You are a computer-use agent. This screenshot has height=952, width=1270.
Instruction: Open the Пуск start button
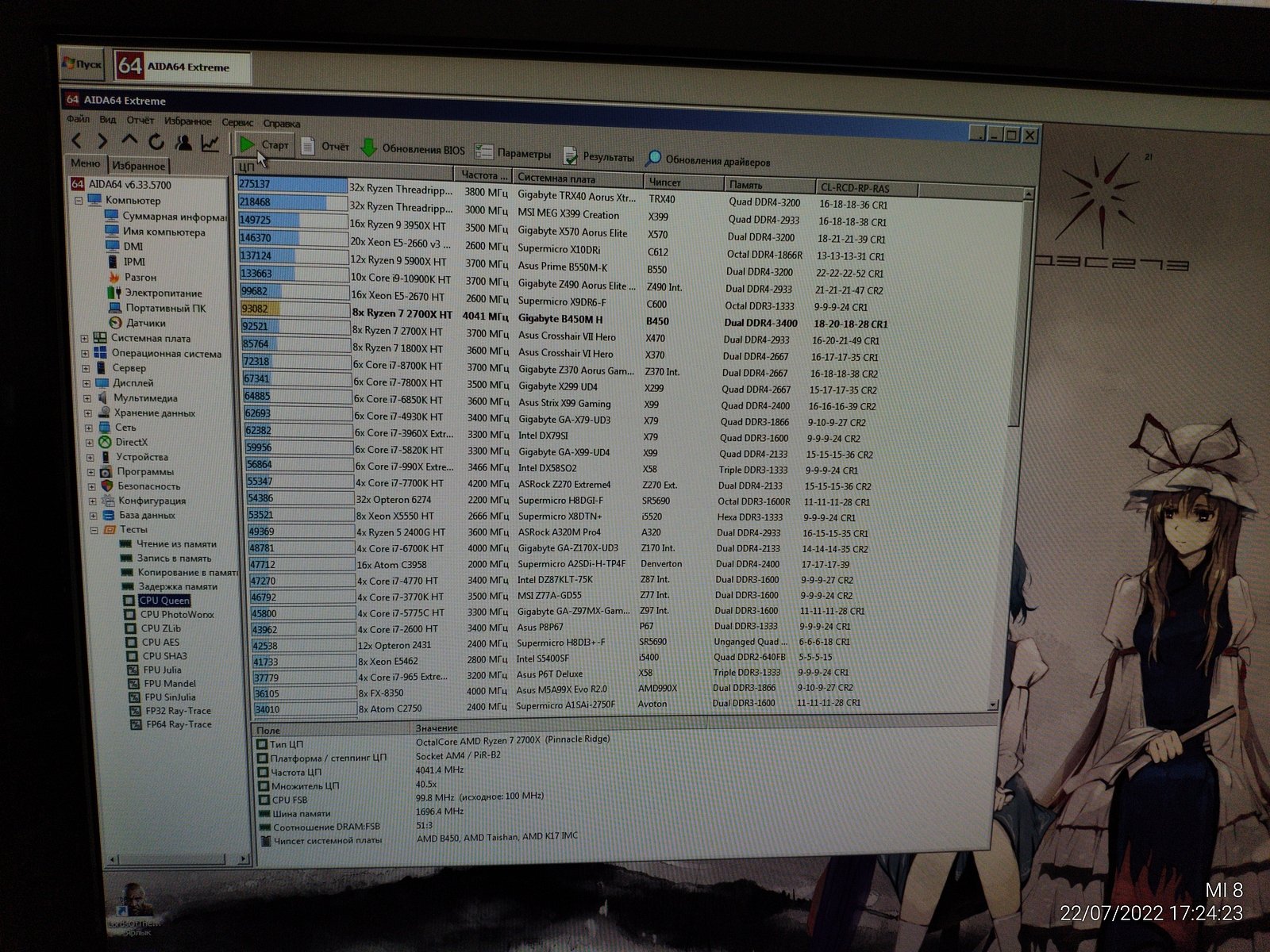point(83,63)
